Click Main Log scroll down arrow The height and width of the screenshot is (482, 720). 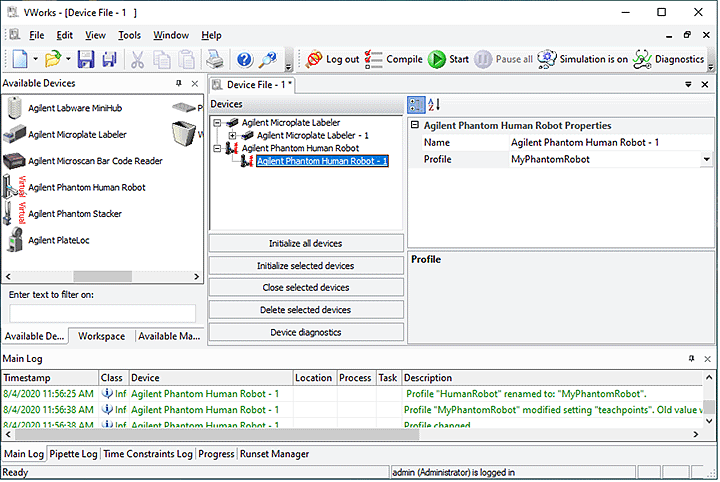(709, 420)
